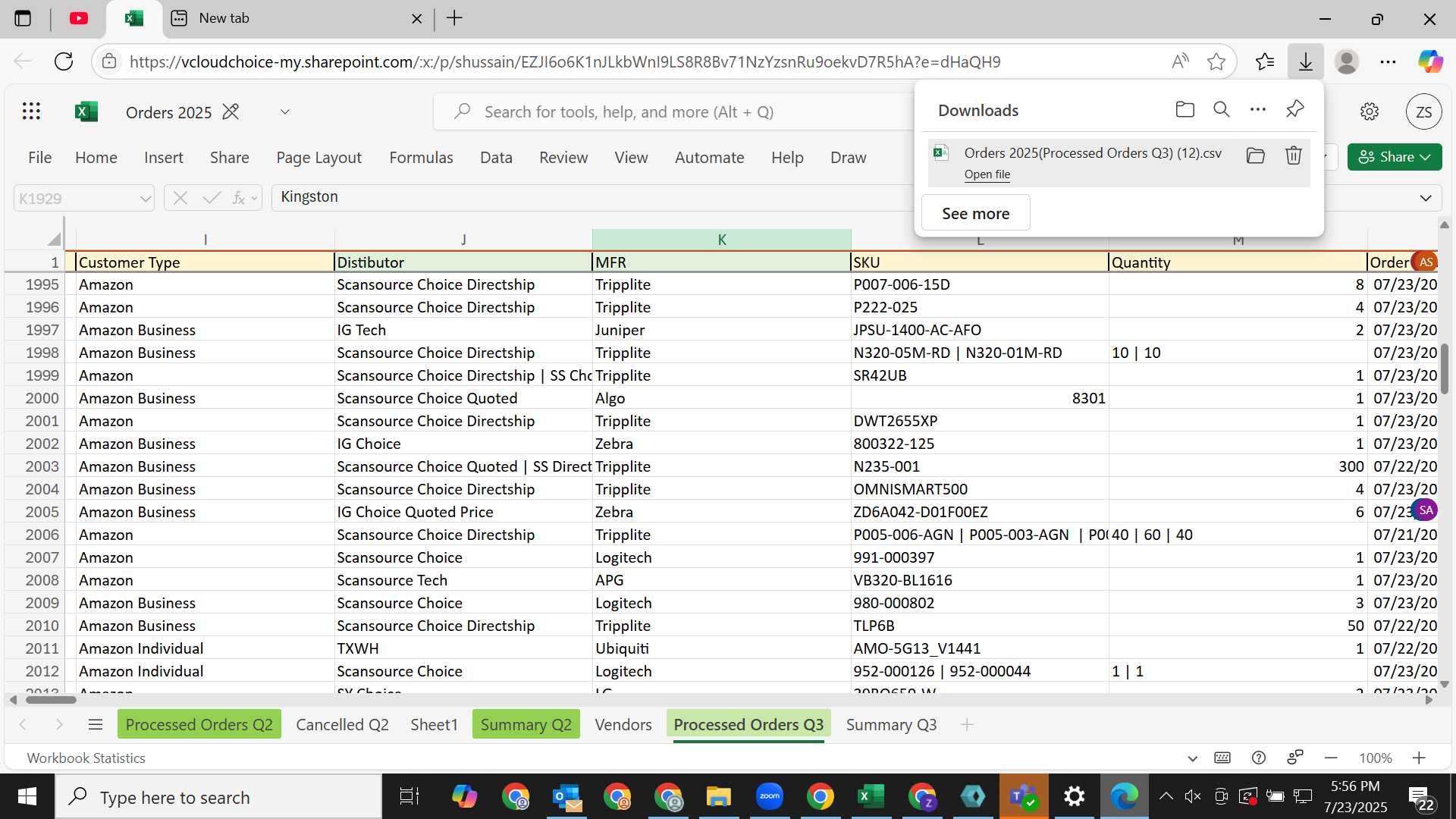Click the vertical scrollbar thumb
The width and height of the screenshot is (1456, 819).
1445,369
